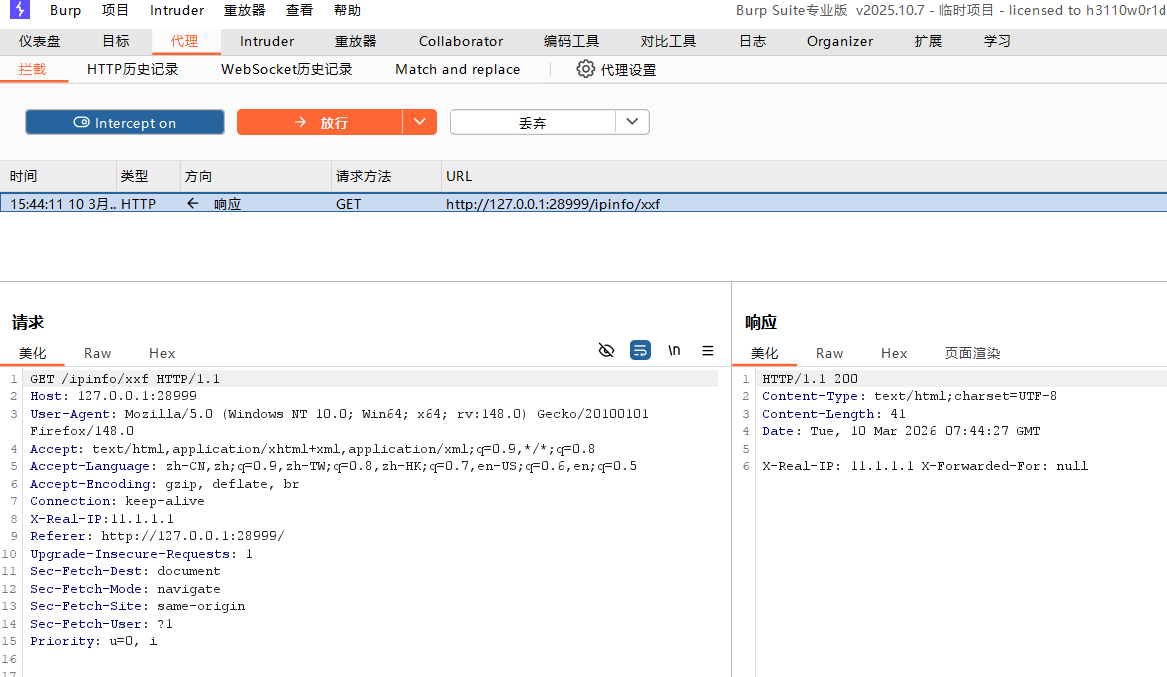The height and width of the screenshot is (677, 1167).
Task: Select response pane 美化 view tab
Action: point(764,353)
